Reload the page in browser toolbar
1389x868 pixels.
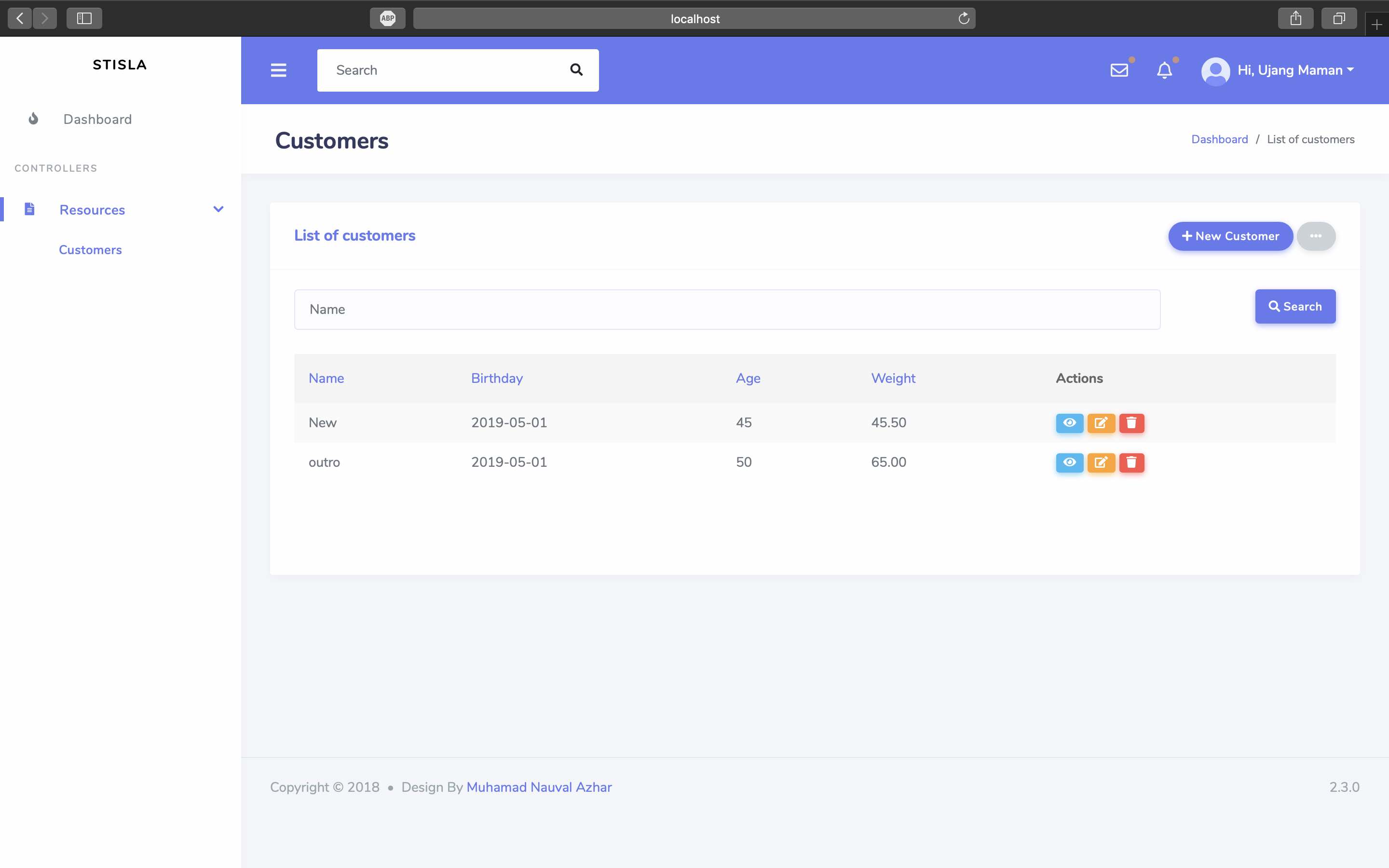point(964,18)
